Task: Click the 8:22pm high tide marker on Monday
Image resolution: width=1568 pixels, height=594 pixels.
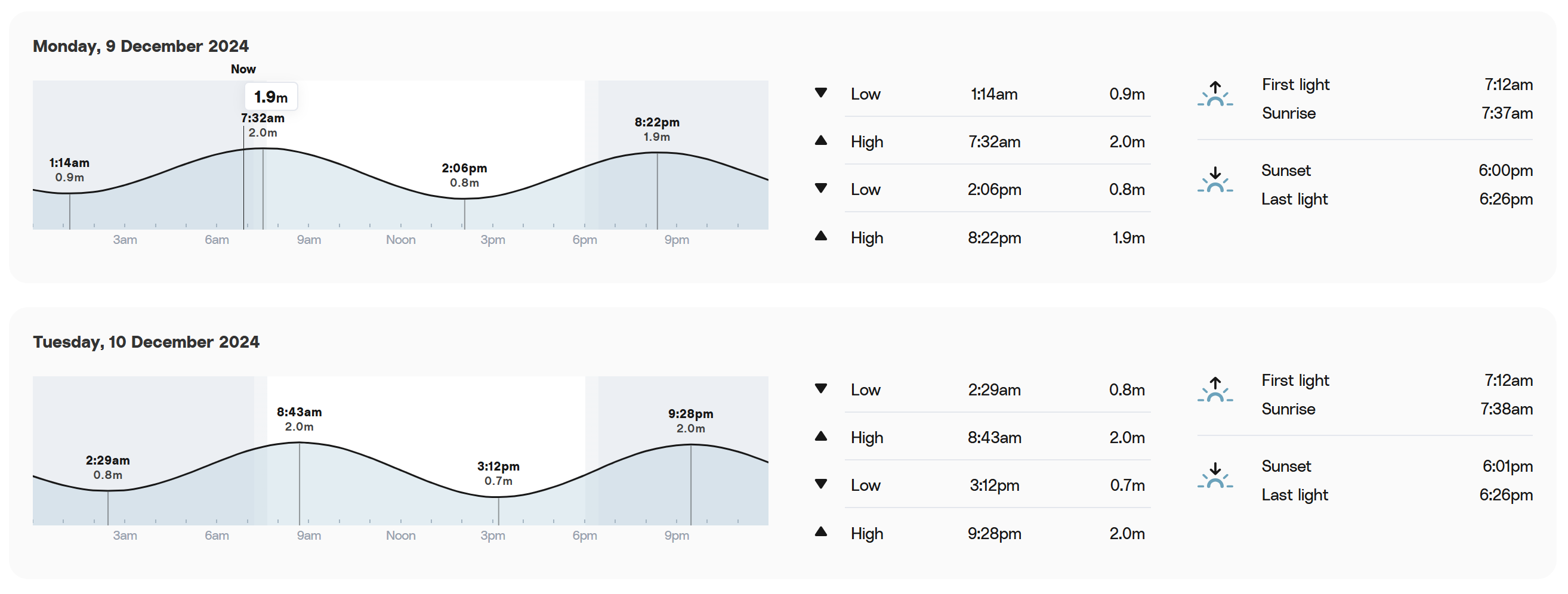Action: pos(657,129)
